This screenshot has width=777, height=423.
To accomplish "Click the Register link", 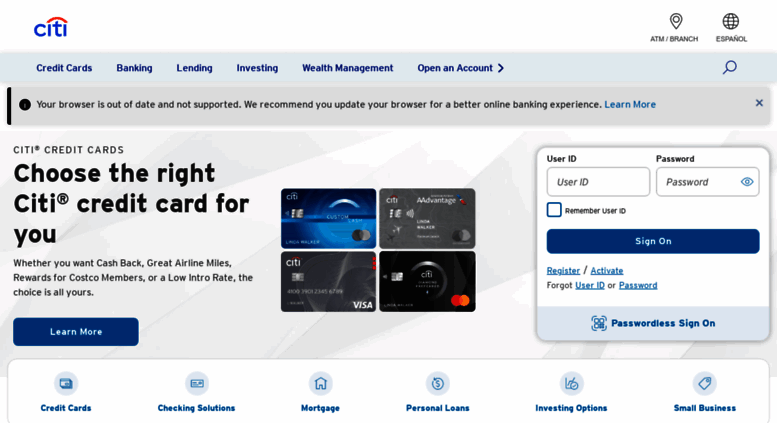I will point(563,270).
